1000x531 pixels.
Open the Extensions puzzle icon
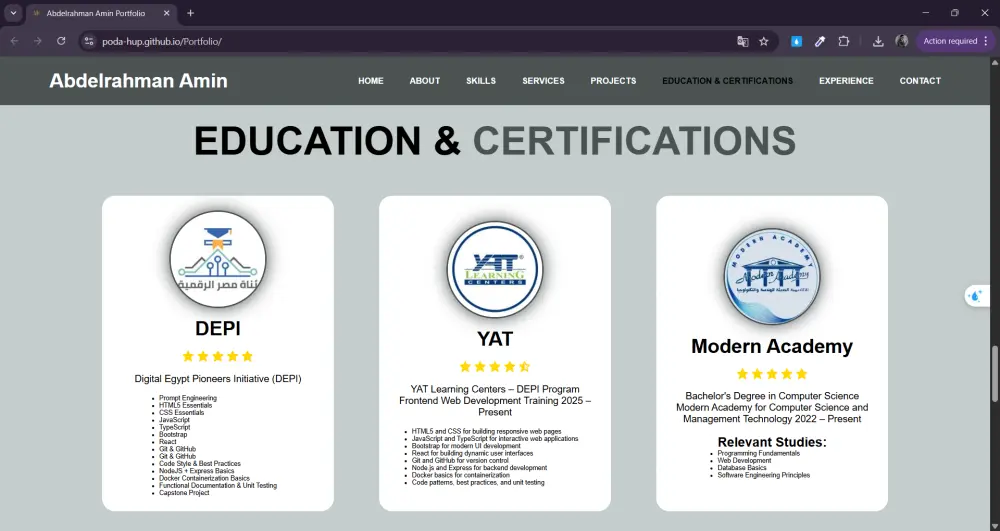click(x=844, y=41)
